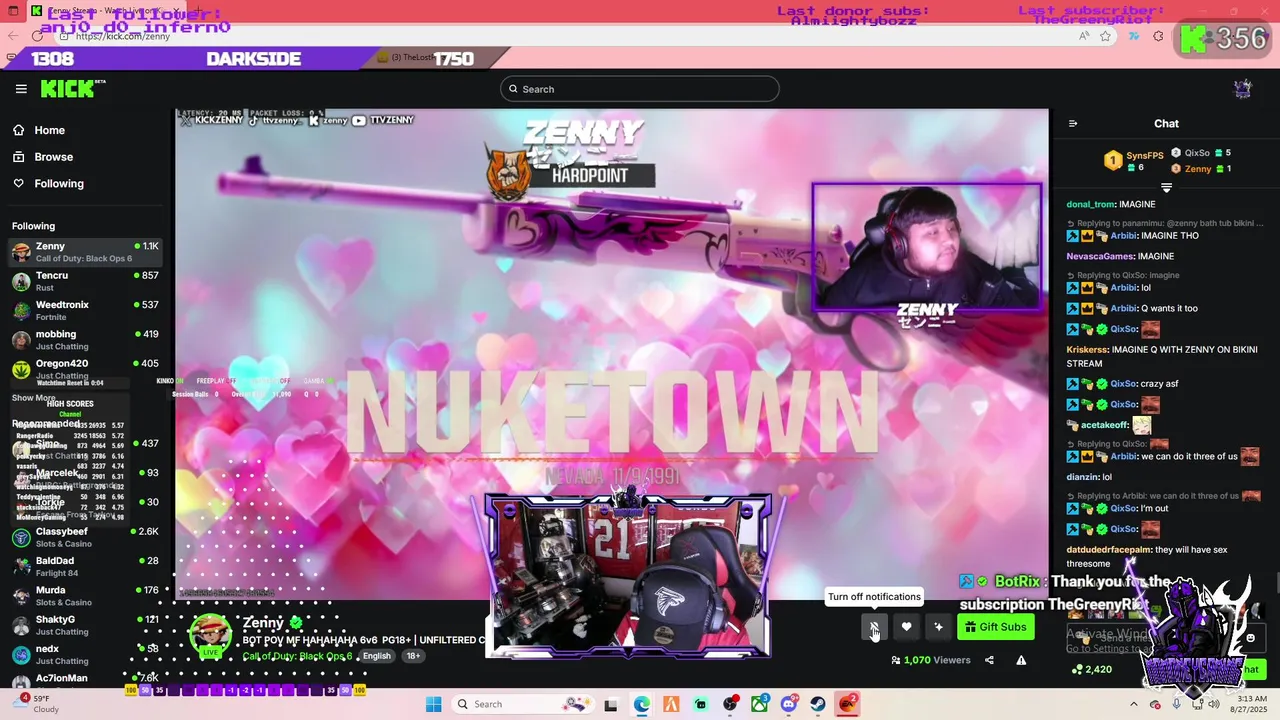Open nedx recommended channel

point(85,655)
